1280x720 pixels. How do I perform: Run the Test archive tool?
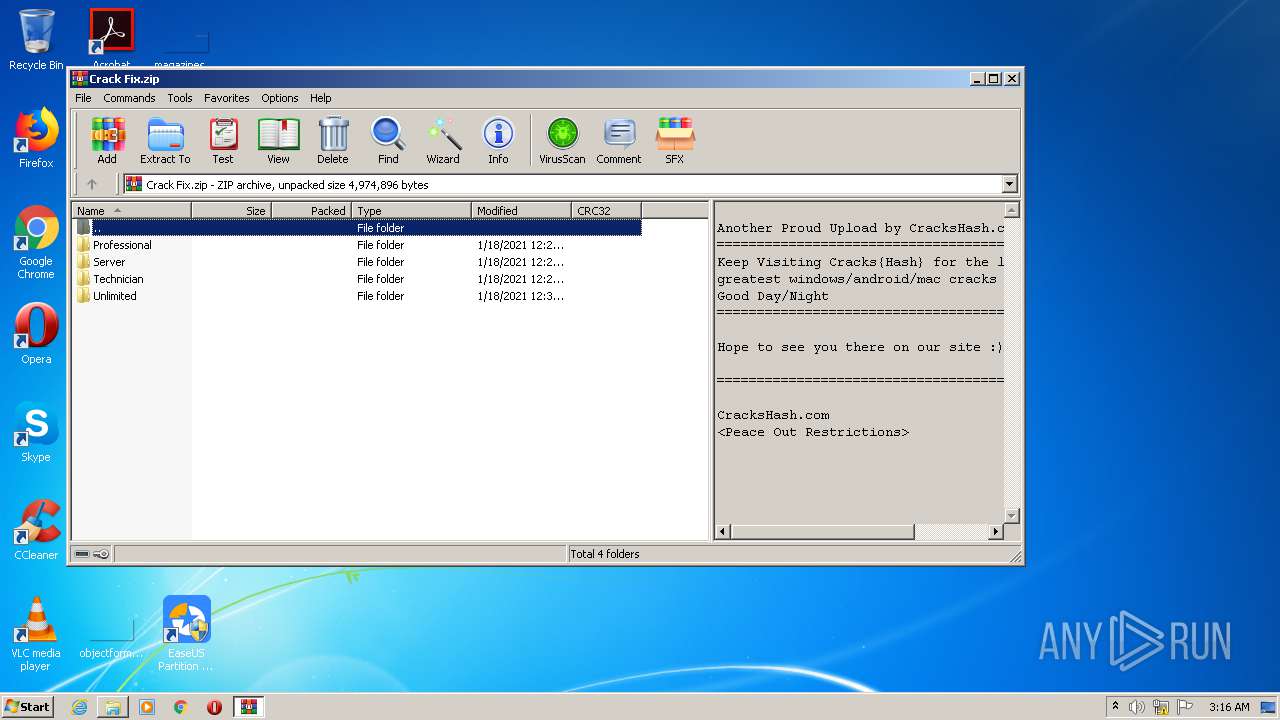tap(223, 140)
